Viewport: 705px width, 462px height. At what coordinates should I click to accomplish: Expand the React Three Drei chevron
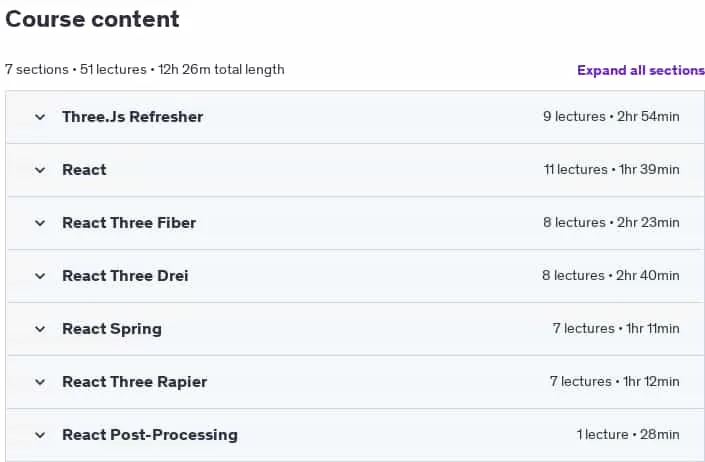pyautogui.click(x=40, y=276)
